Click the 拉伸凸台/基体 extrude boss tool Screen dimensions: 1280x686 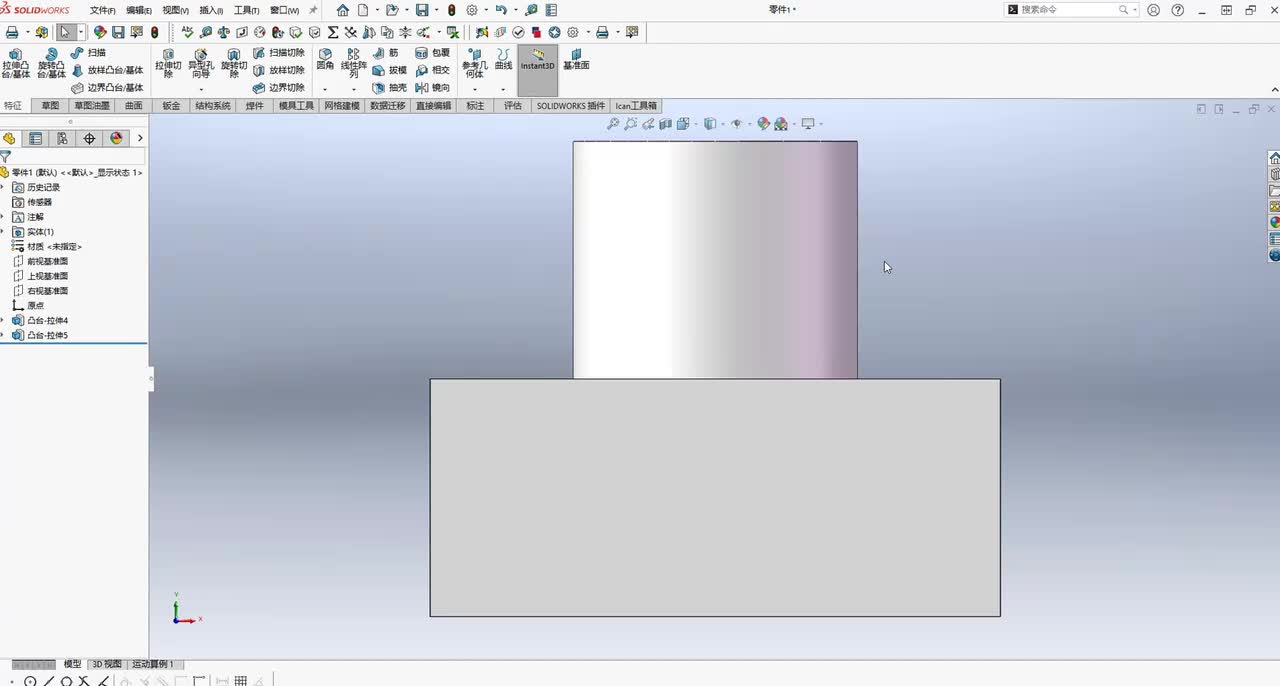pyautogui.click(x=16, y=63)
